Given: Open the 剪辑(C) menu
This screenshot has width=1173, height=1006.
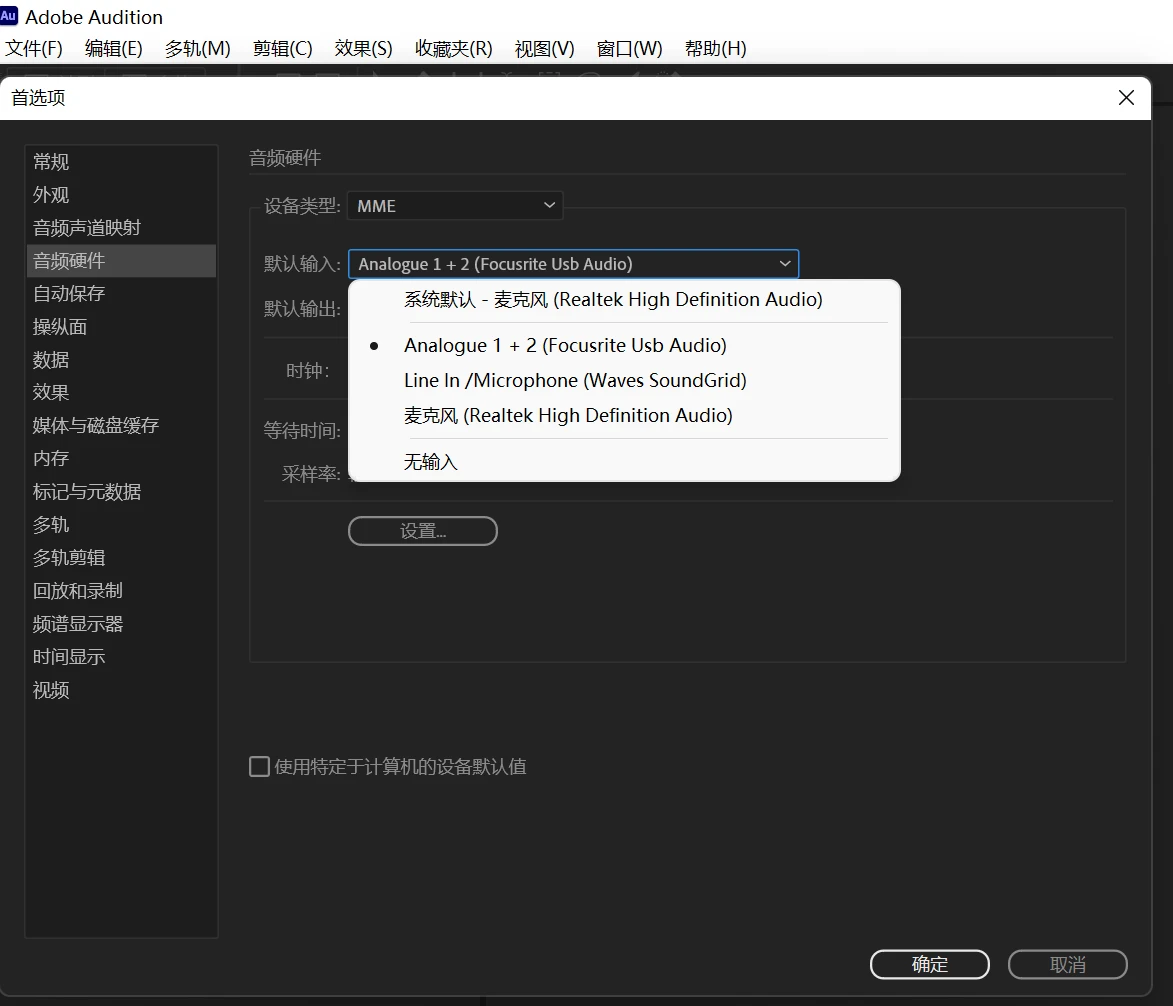Looking at the screenshot, I should [283, 49].
